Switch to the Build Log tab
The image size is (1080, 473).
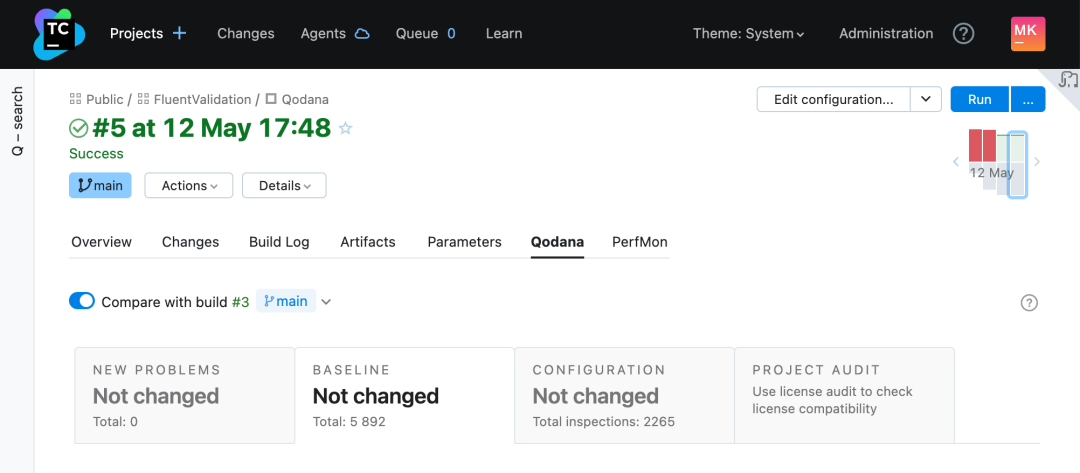coord(279,242)
